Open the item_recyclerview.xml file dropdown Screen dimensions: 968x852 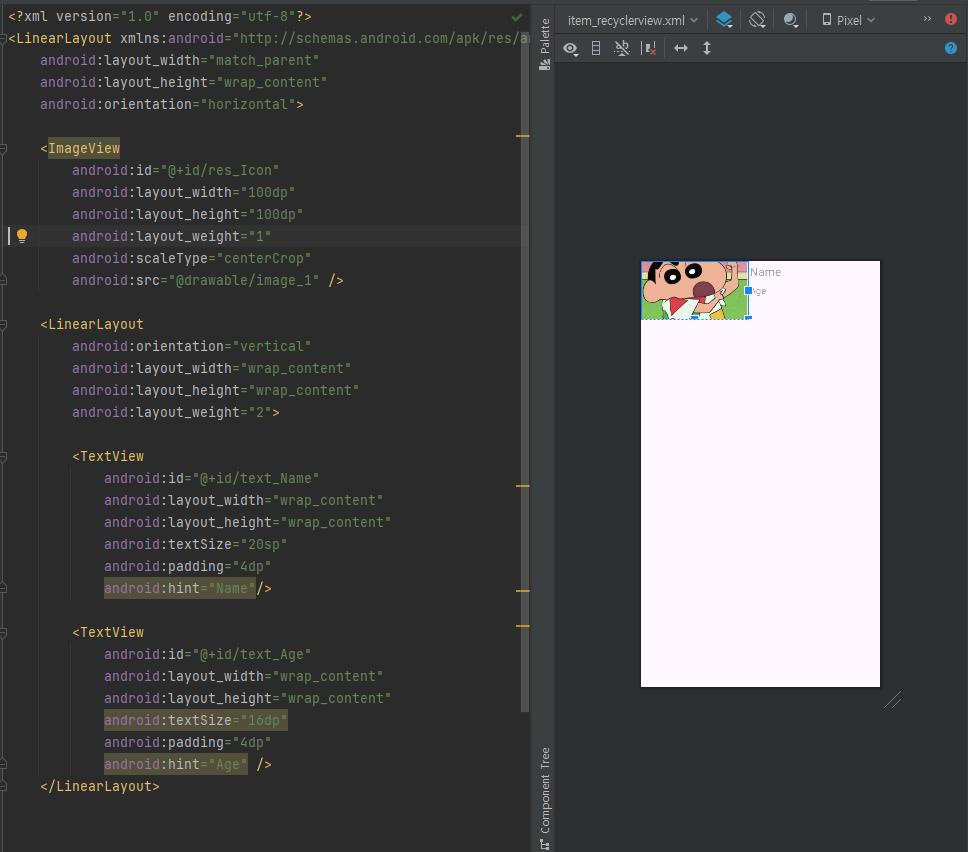click(x=633, y=20)
